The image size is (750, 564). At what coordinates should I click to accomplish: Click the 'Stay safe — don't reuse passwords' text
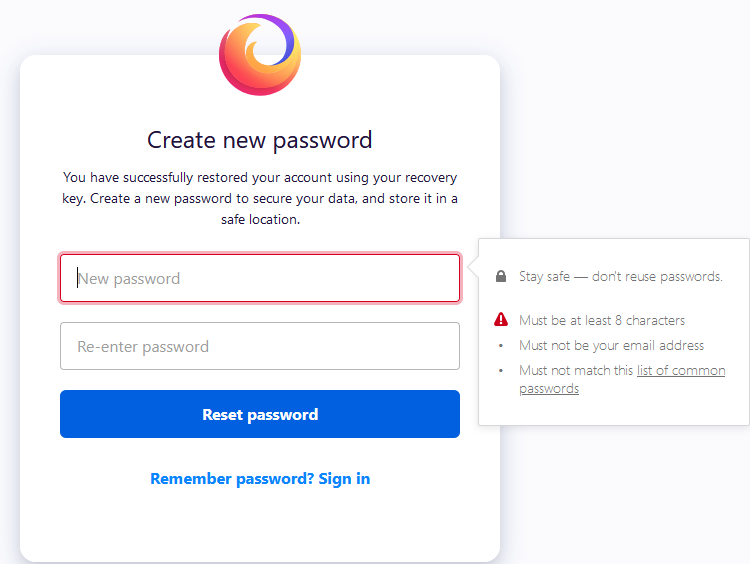click(x=621, y=276)
